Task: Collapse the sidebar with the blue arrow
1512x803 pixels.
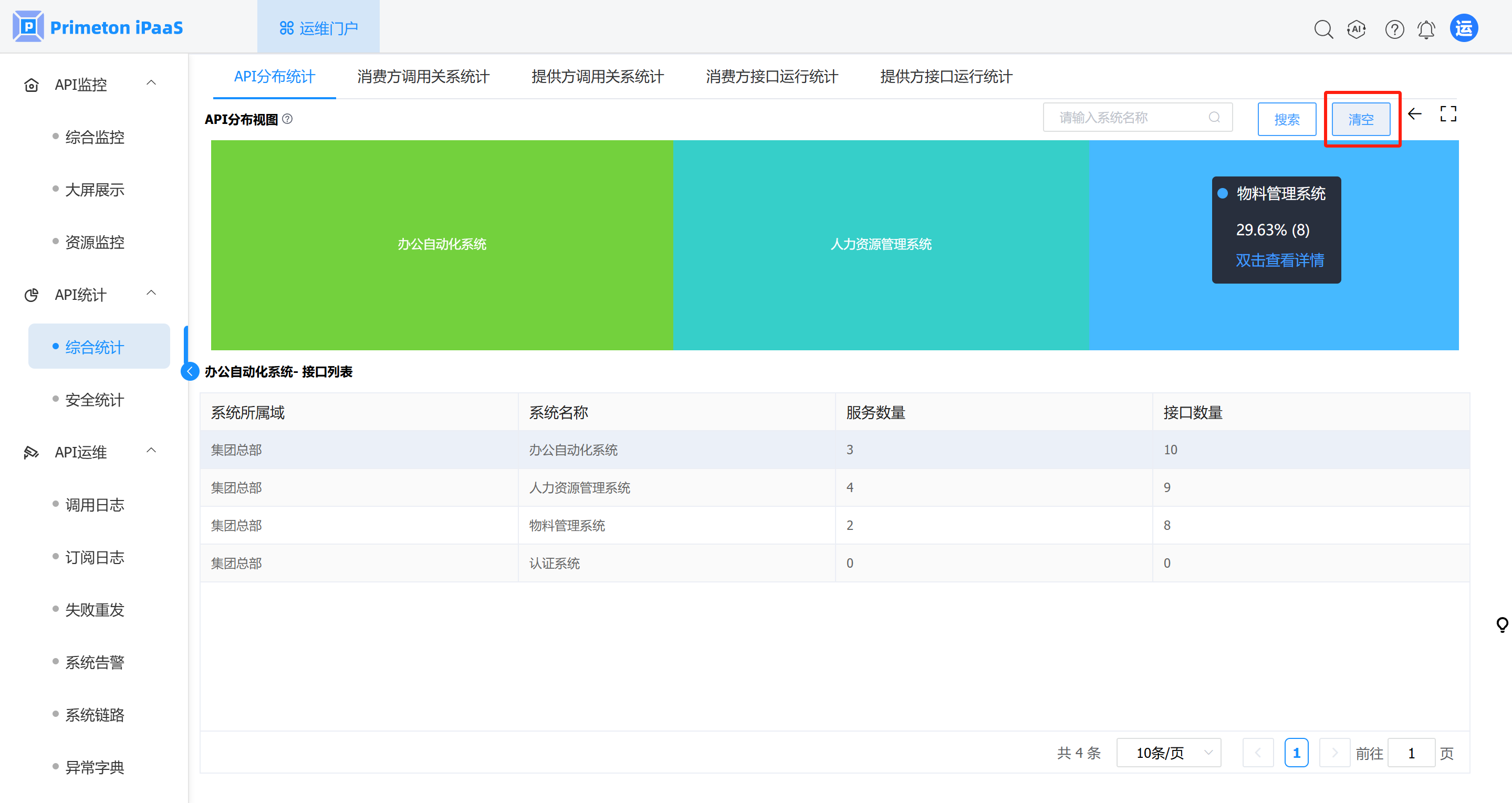Action: (x=190, y=371)
